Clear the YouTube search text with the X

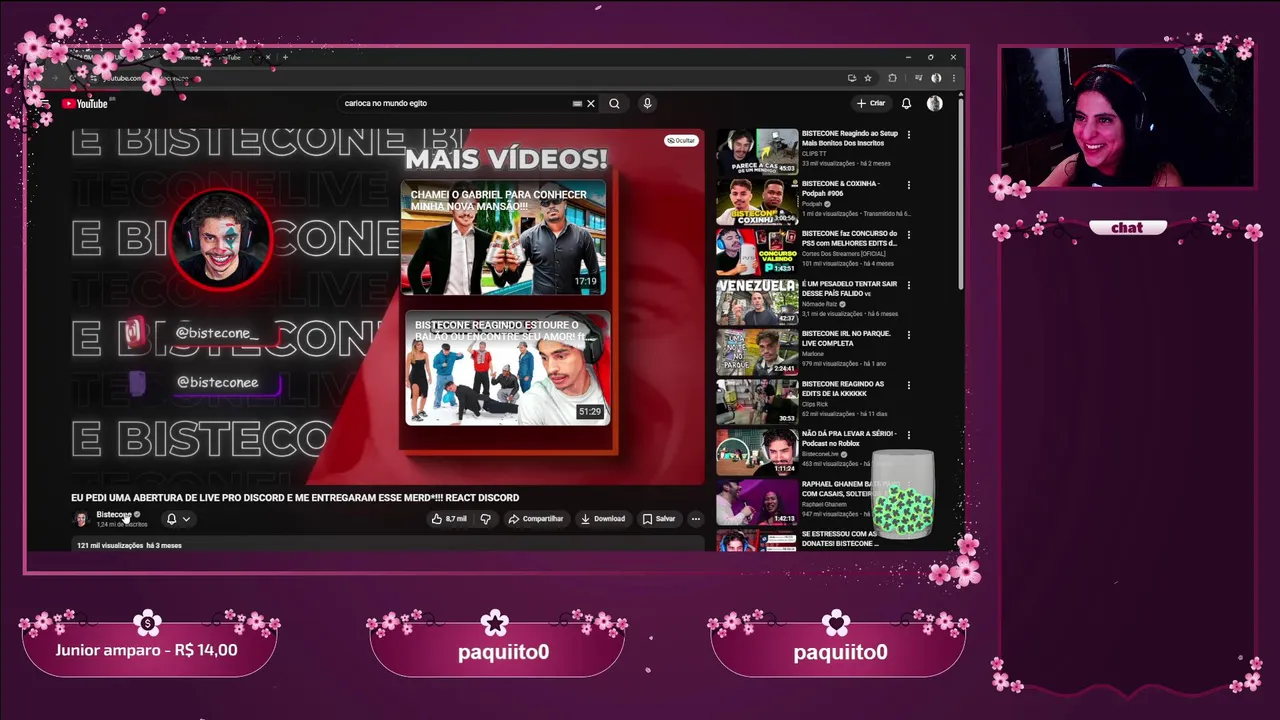[591, 103]
